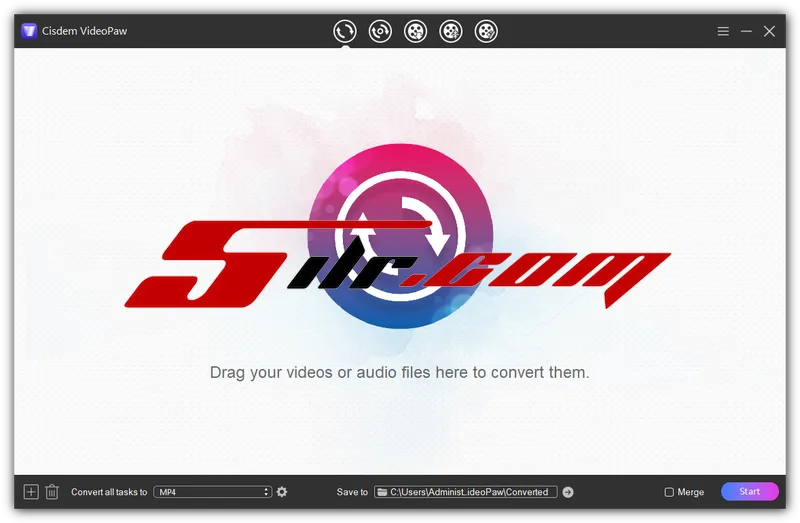Open the DVD Rip disc tab

coord(380,31)
